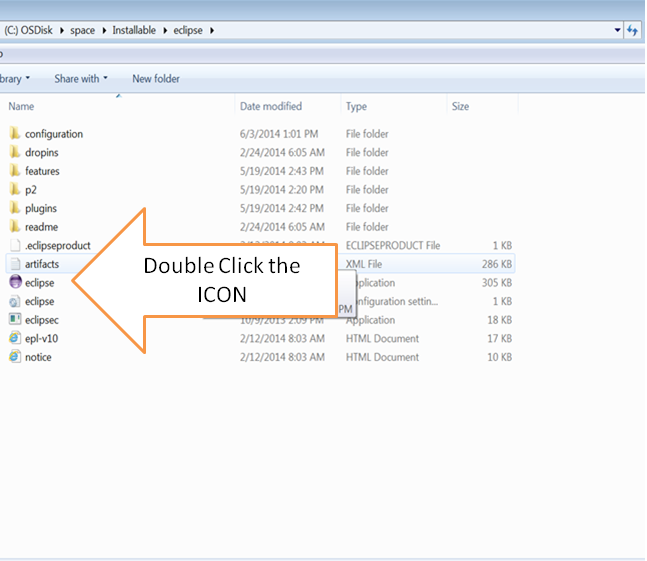The width and height of the screenshot is (647, 561).
Task: Open the configuration folder icon
Action: [14, 133]
